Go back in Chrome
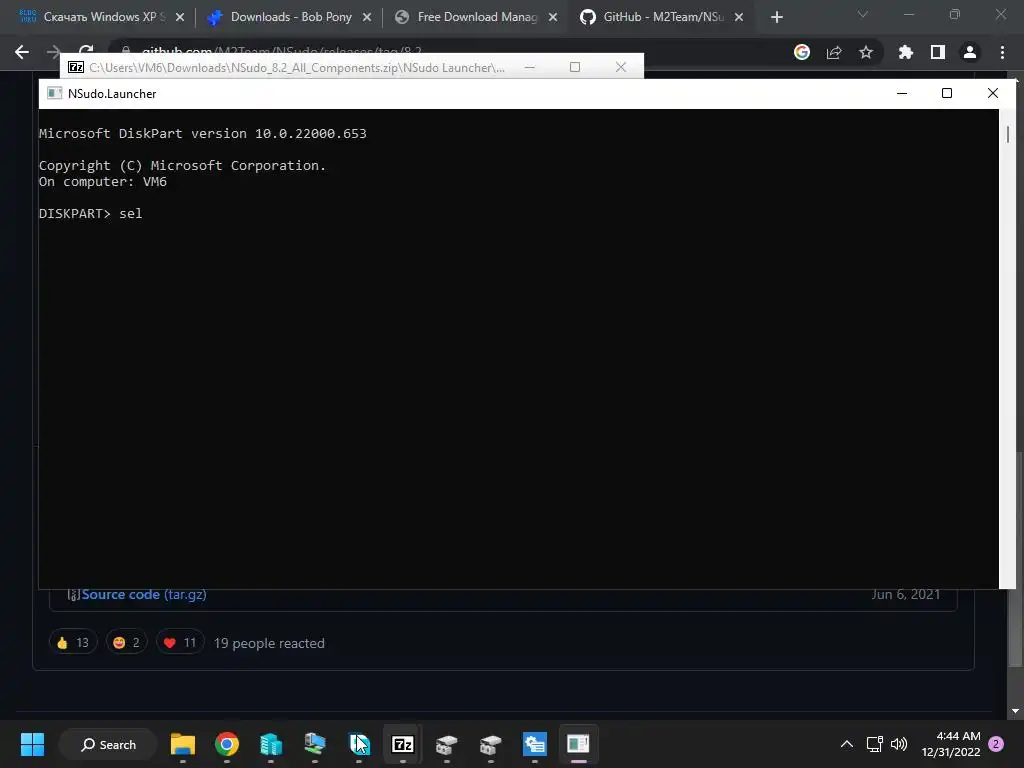 (22, 52)
